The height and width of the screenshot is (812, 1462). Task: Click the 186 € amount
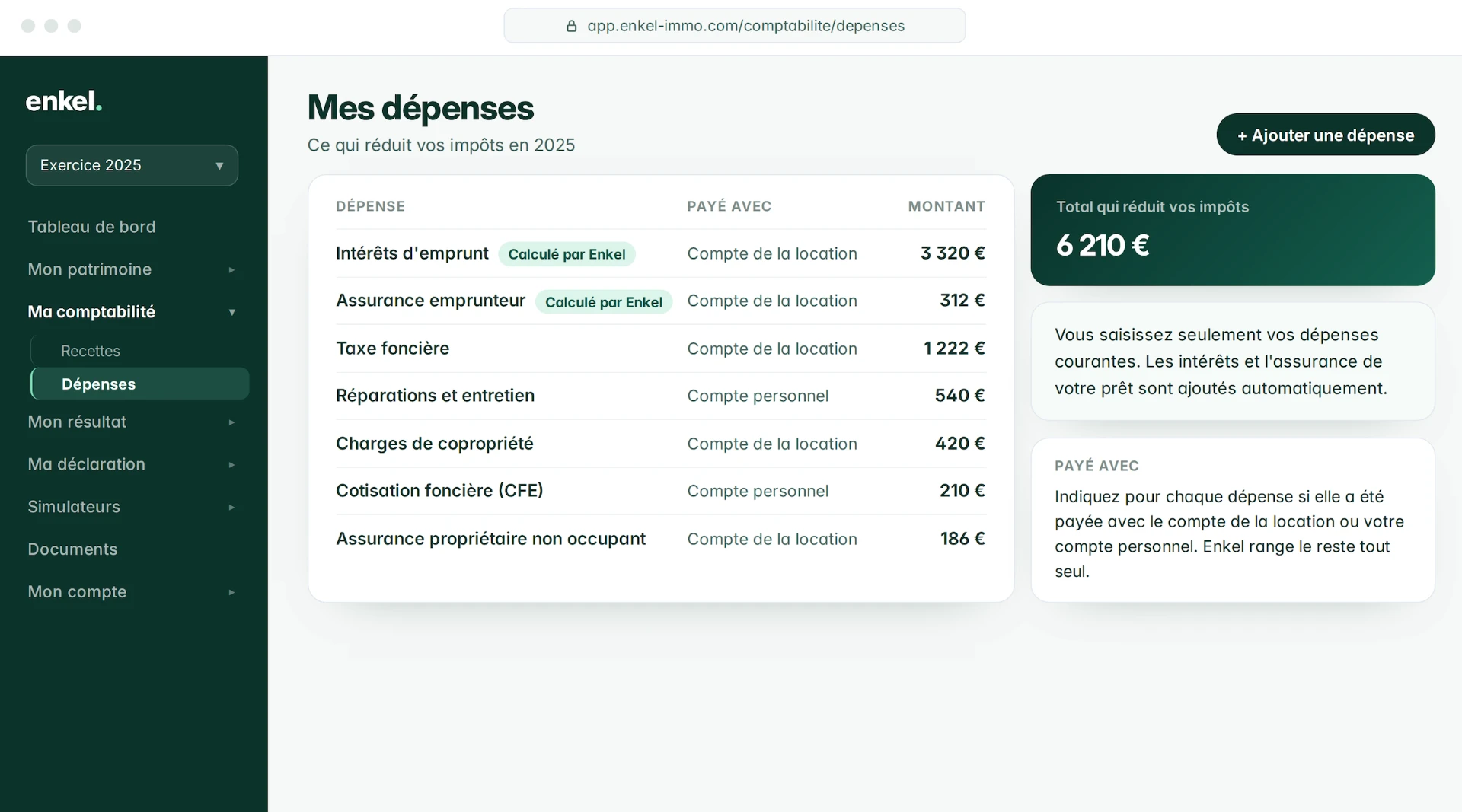pos(962,539)
